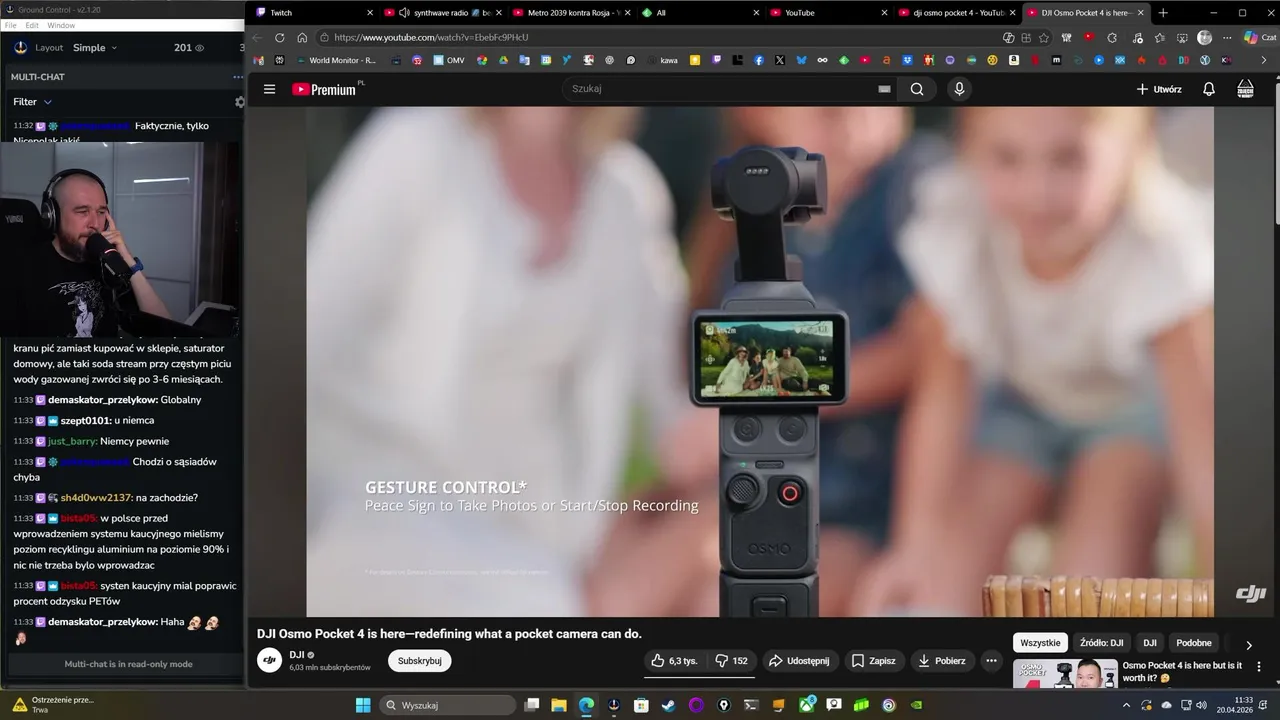Close the Twitch tab
Viewport: 1280px width, 720px height.
(369, 13)
